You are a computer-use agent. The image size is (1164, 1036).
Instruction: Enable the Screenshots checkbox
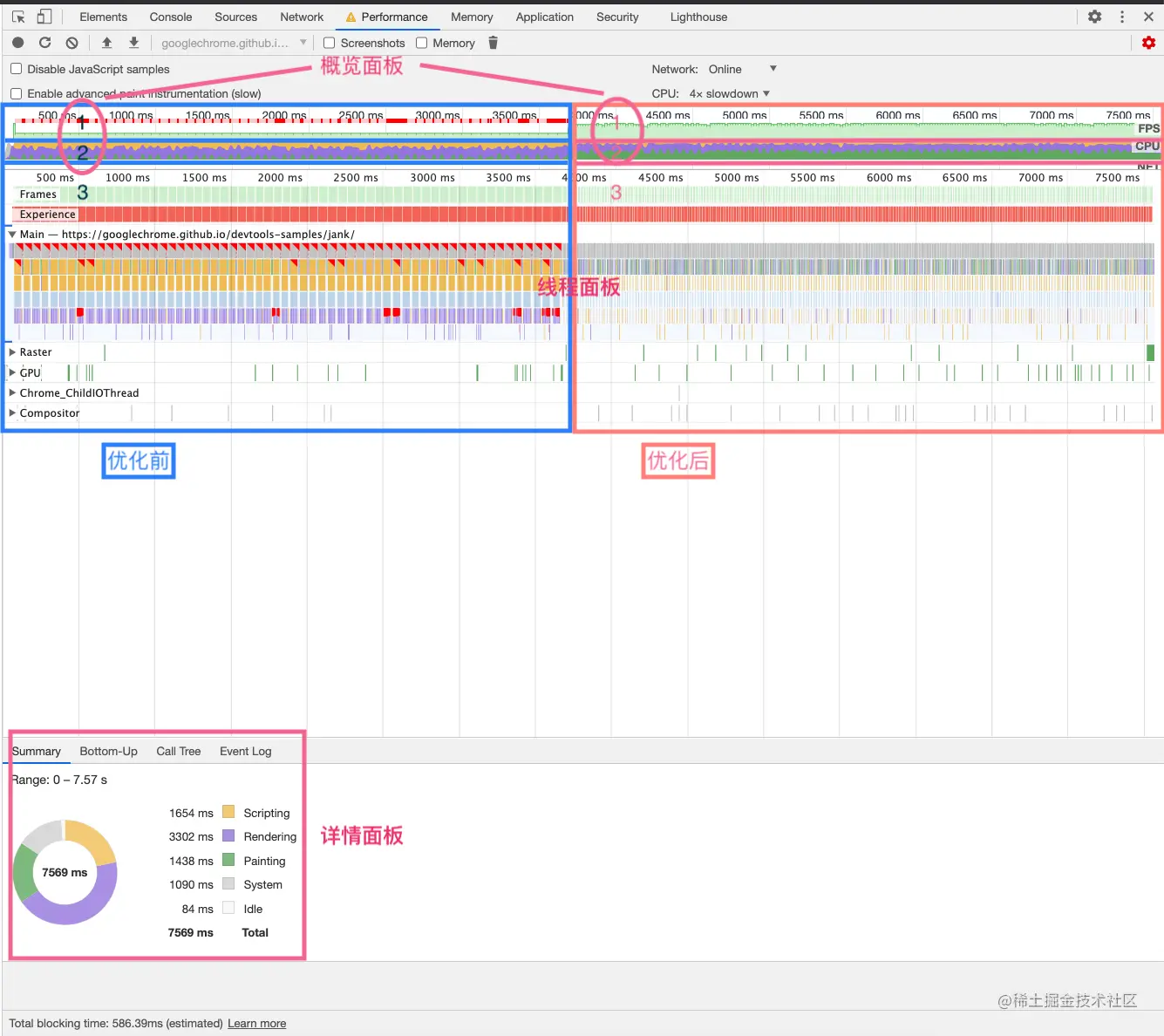point(329,43)
